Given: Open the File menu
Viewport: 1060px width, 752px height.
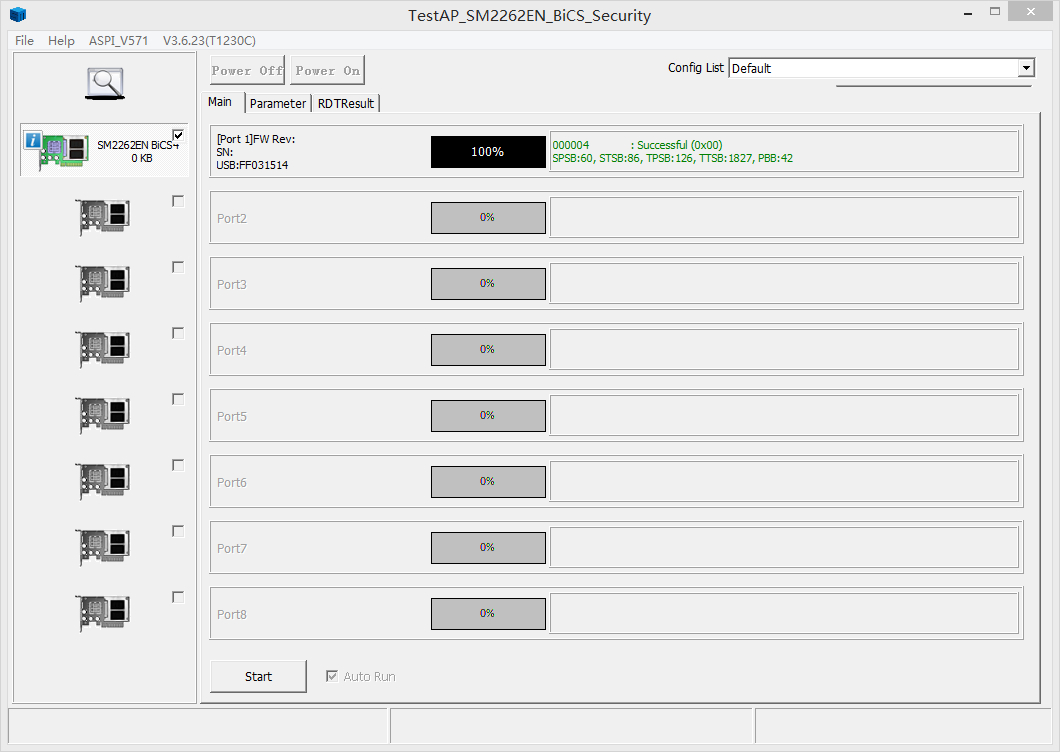Looking at the screenshot, I should [x=24, y=41].
